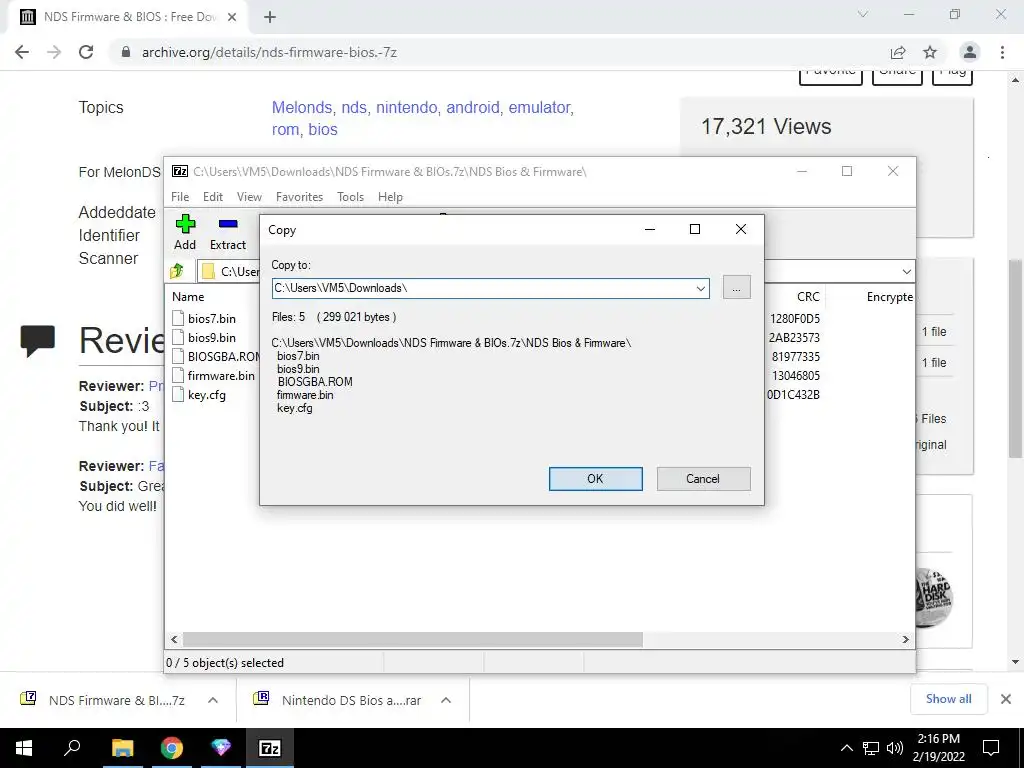Bookmark this page with the star icon

coord(930,52)
